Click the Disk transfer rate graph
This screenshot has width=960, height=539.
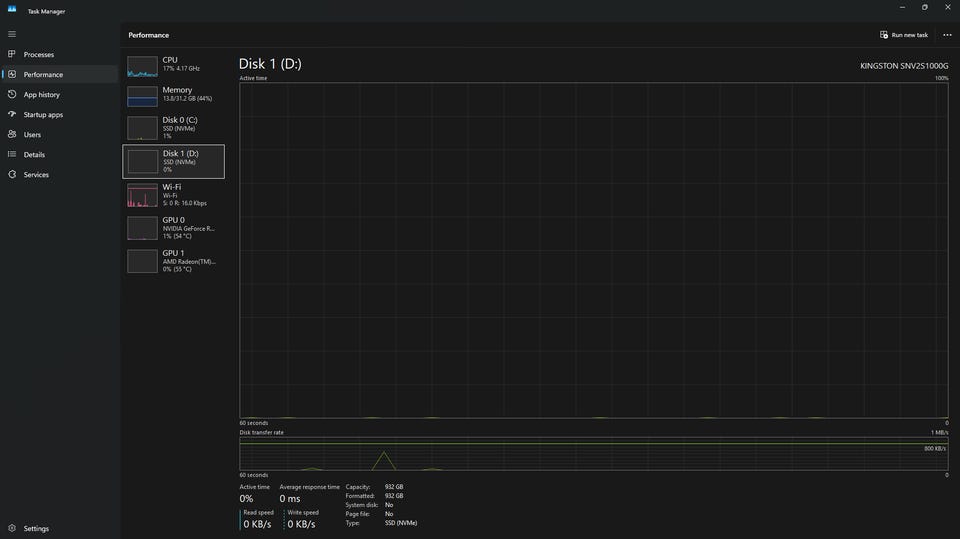point(594,454)
